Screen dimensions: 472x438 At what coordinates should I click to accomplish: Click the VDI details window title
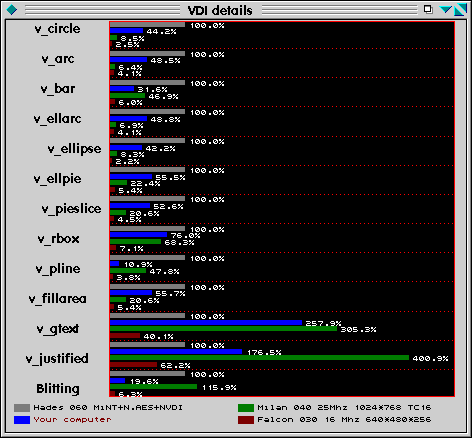pos(220,11)
